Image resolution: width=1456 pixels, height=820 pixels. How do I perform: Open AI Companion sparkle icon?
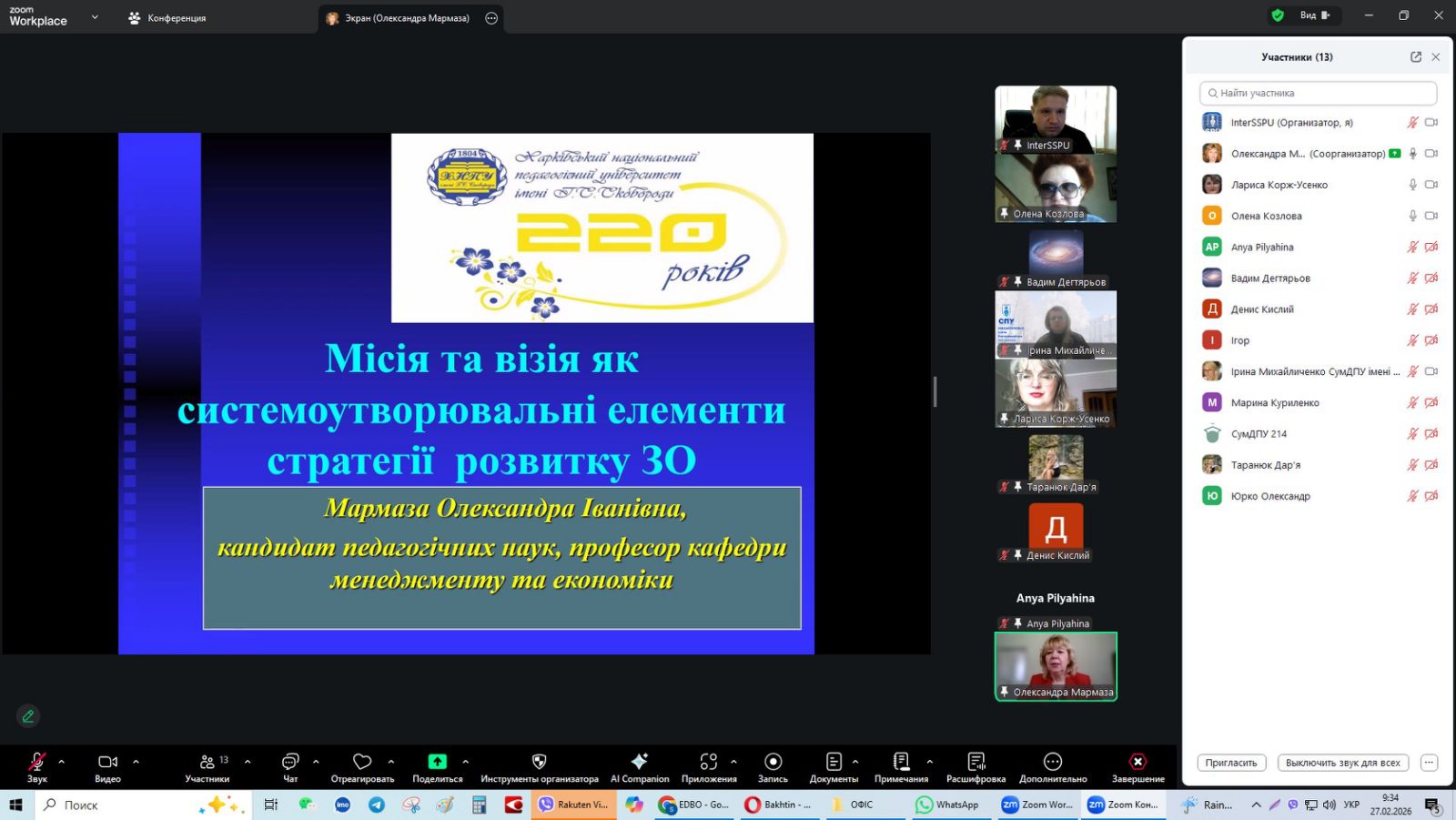(x=640, y=762)
